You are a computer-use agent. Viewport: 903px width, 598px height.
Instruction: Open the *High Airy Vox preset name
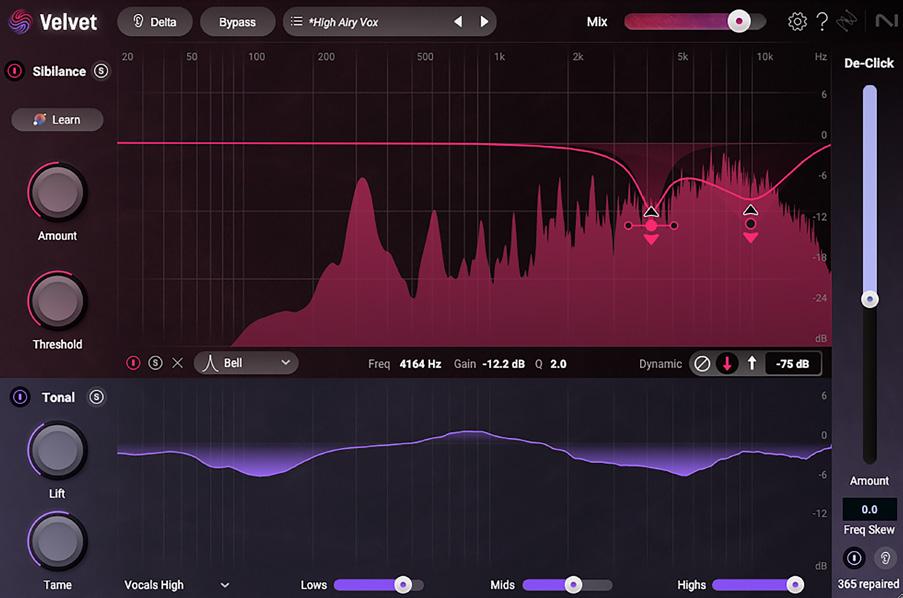343,22
